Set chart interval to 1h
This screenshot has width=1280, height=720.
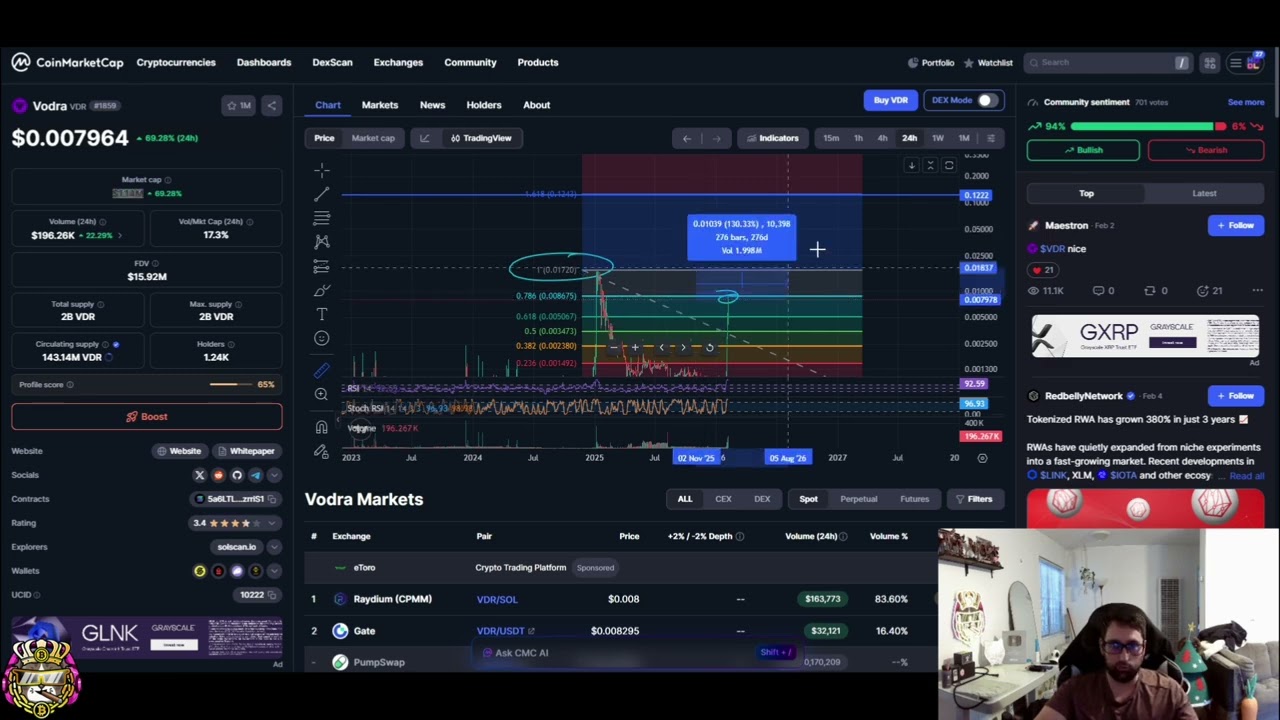[x=858, y=138]
